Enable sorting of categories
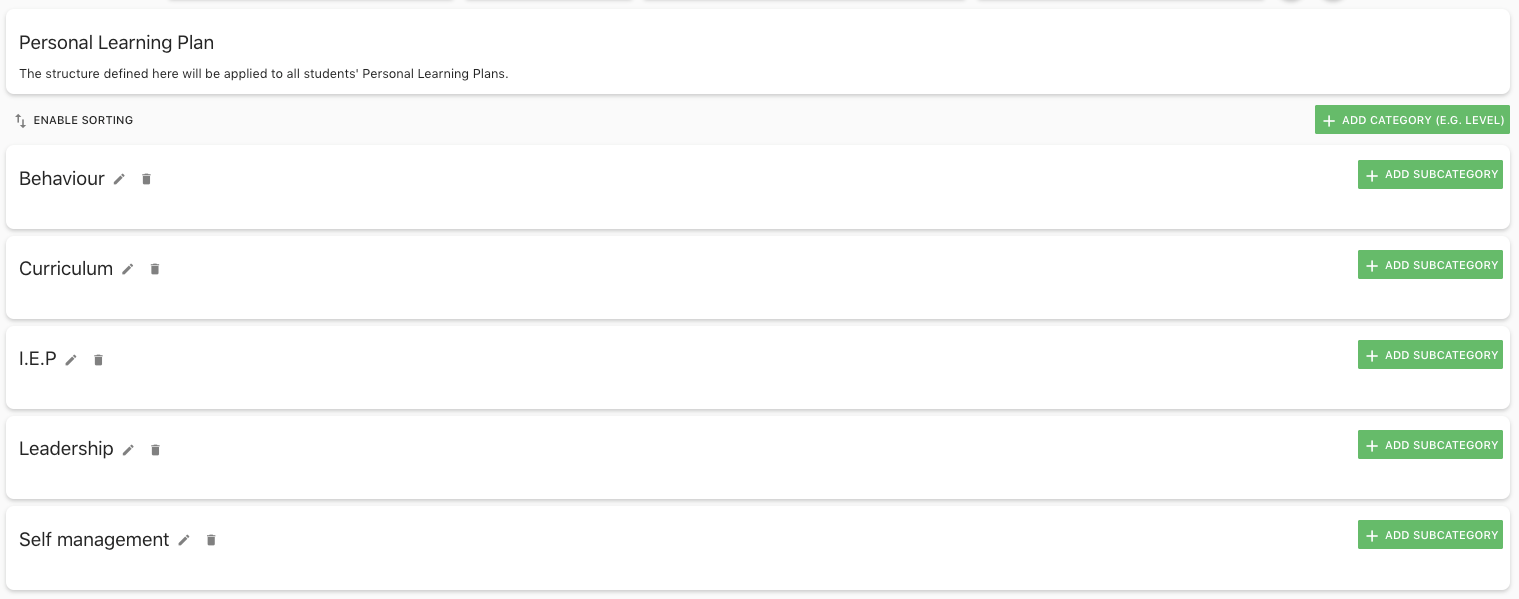 click(x=74, y=120)
